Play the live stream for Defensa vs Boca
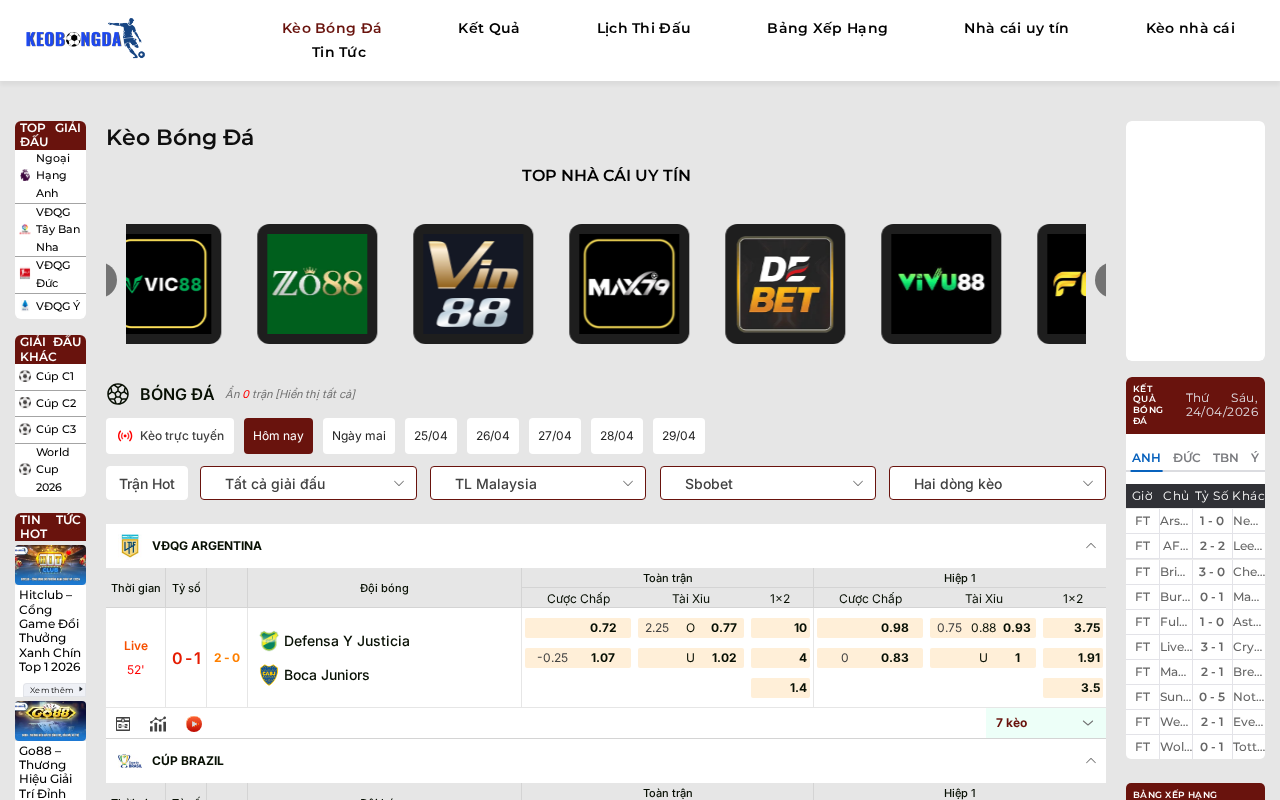The width and height of the screenshot is (1280, 800). coord(194,724)
